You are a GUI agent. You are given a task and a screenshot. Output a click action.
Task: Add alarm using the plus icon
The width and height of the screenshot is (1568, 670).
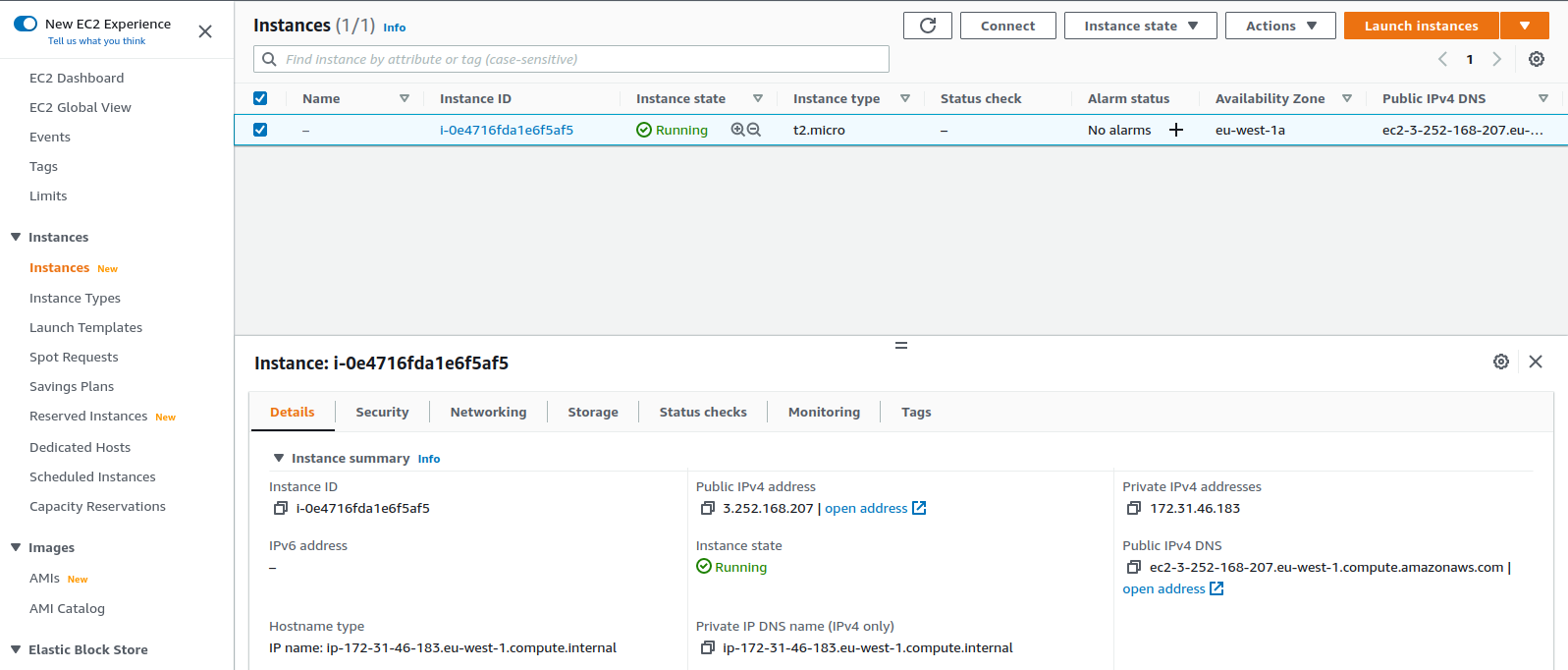pyautogui.click(x=1175, y=130)
